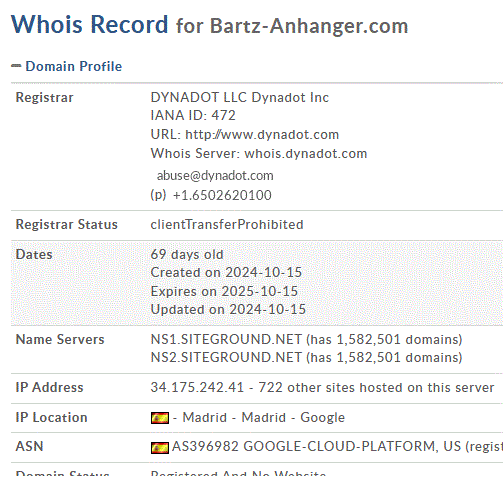The width and height of the screenshot is (504, 477).
Task: Click the 34.175.242.41 IP address
Action: click(197, 387)
